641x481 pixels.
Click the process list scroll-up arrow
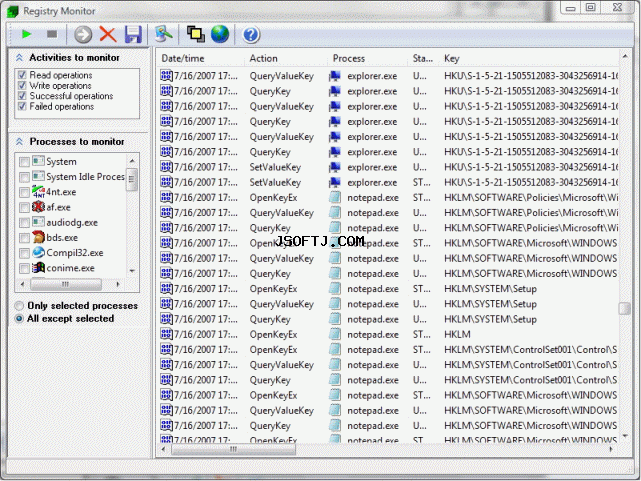click(132, 161)
